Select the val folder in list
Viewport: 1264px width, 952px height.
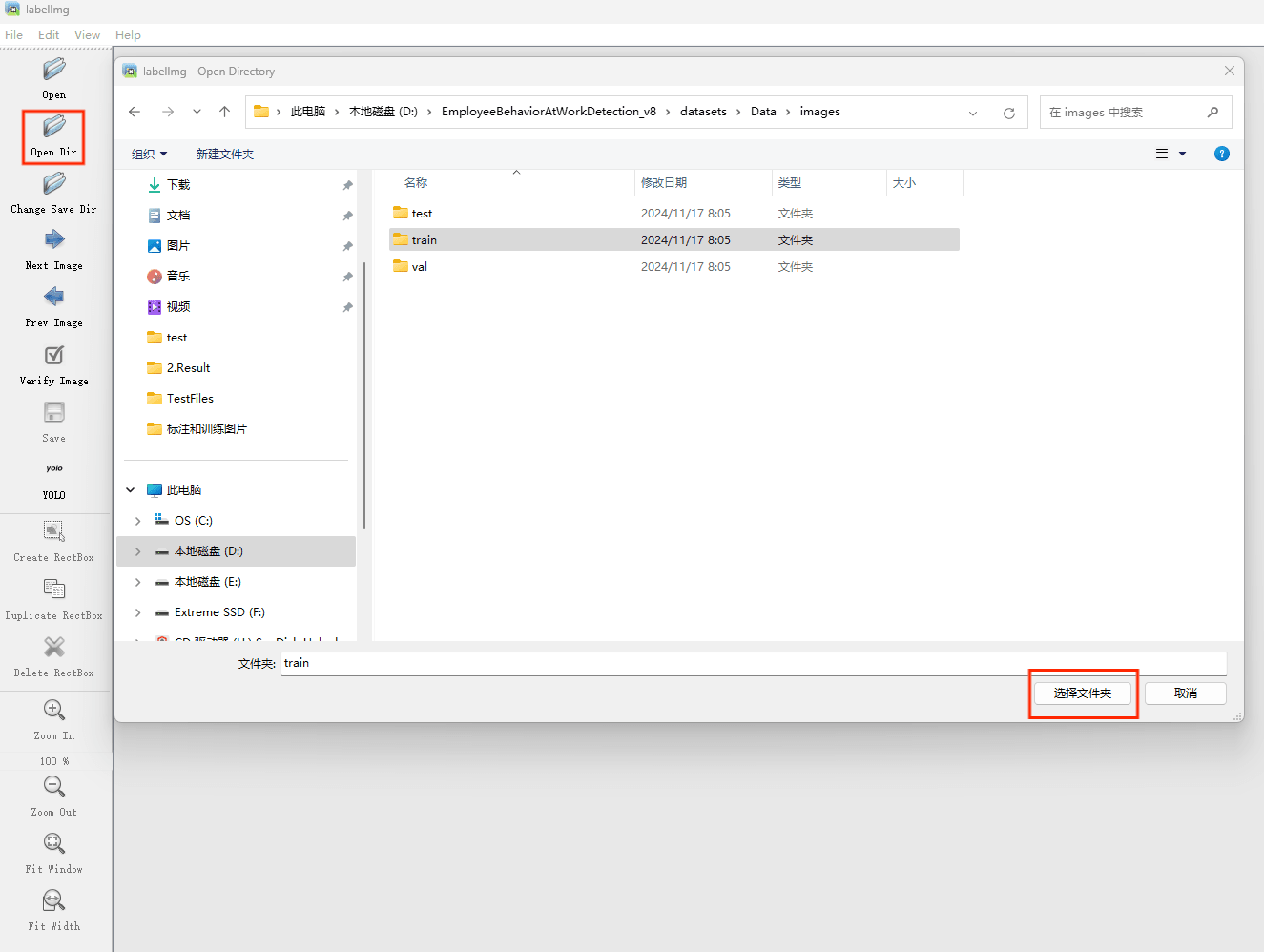[x=420, y=267]
